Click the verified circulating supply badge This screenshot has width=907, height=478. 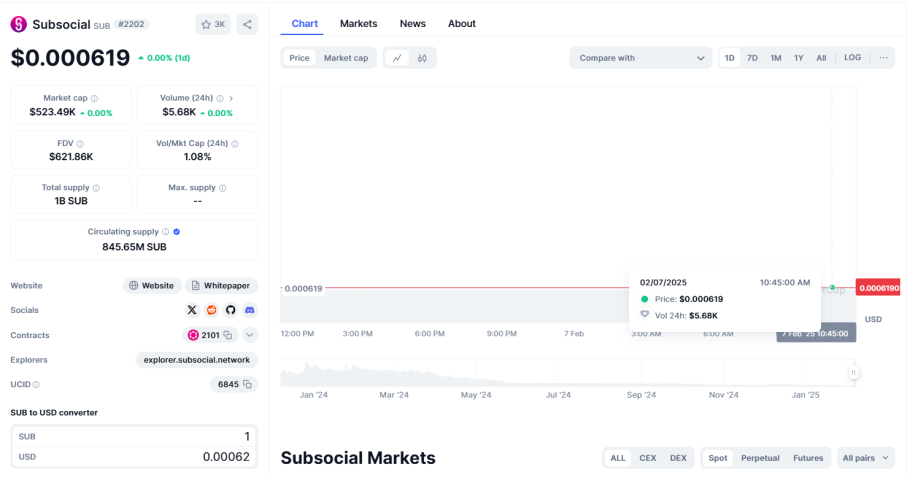click(x=176, y=231)
